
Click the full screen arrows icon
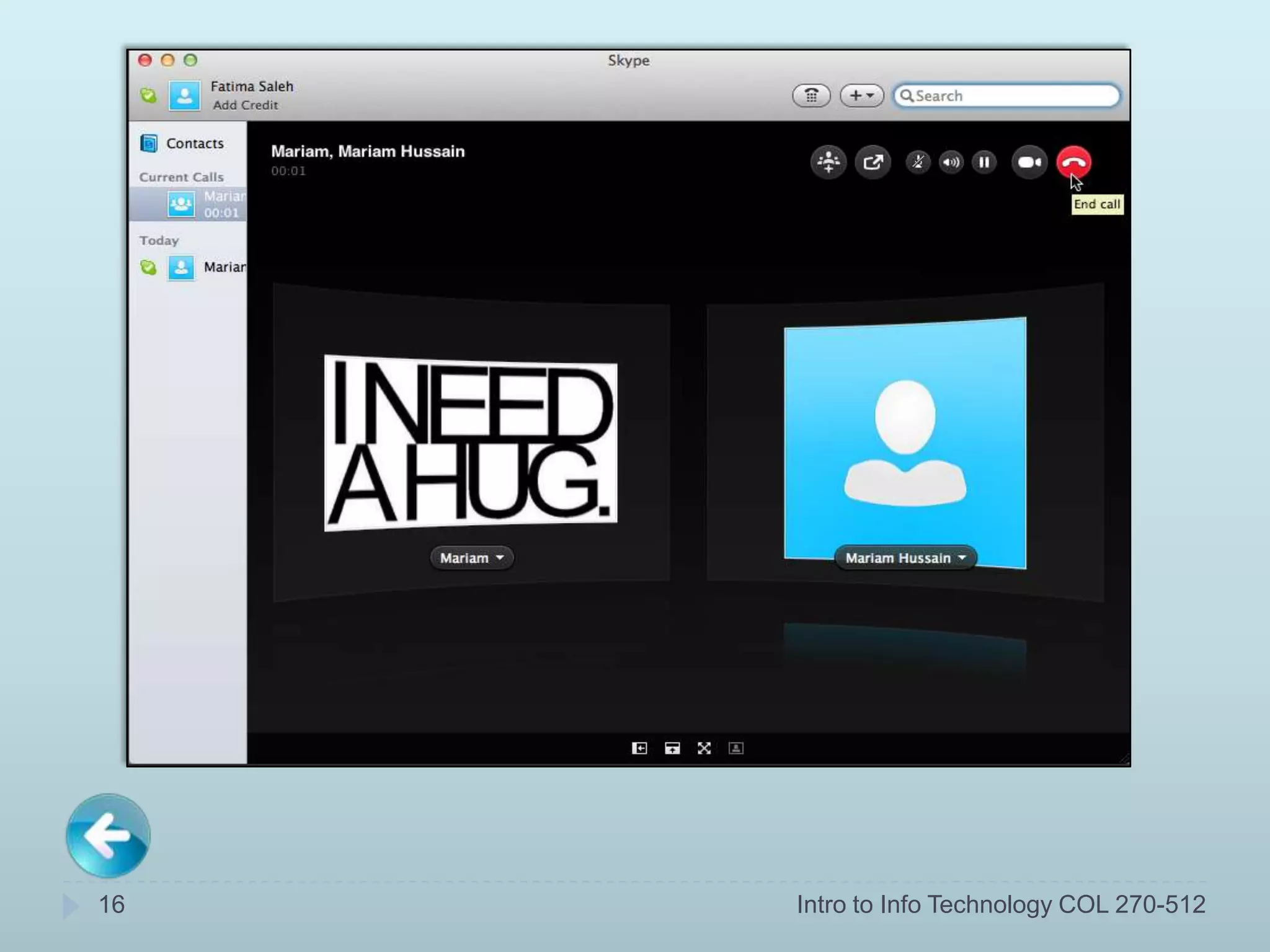click(704, 748)
